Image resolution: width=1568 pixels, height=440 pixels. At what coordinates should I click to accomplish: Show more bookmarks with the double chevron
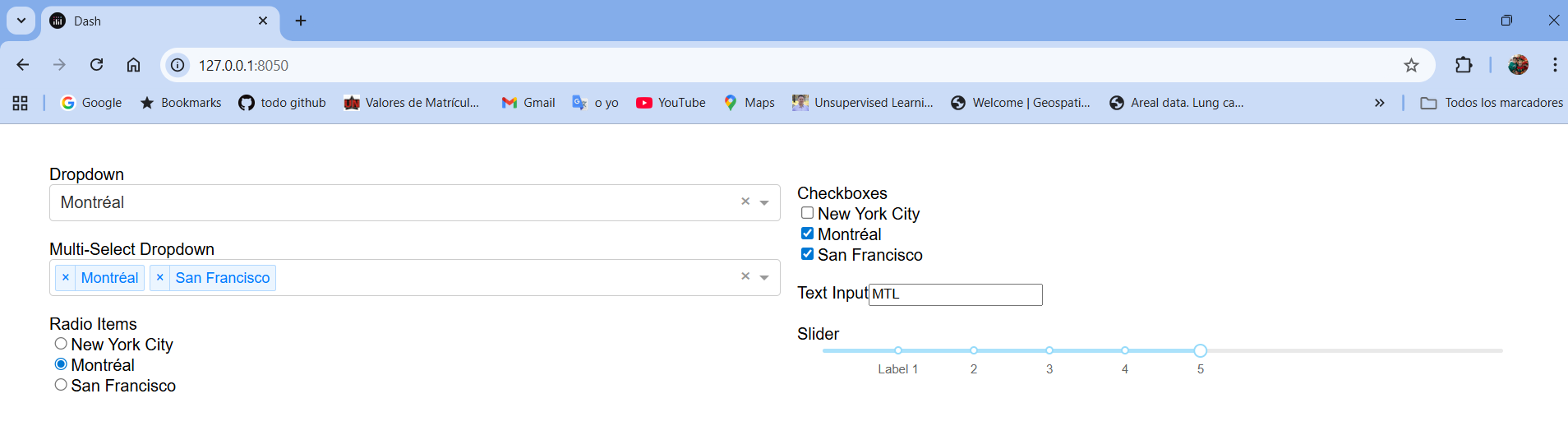coord(1379,103)
